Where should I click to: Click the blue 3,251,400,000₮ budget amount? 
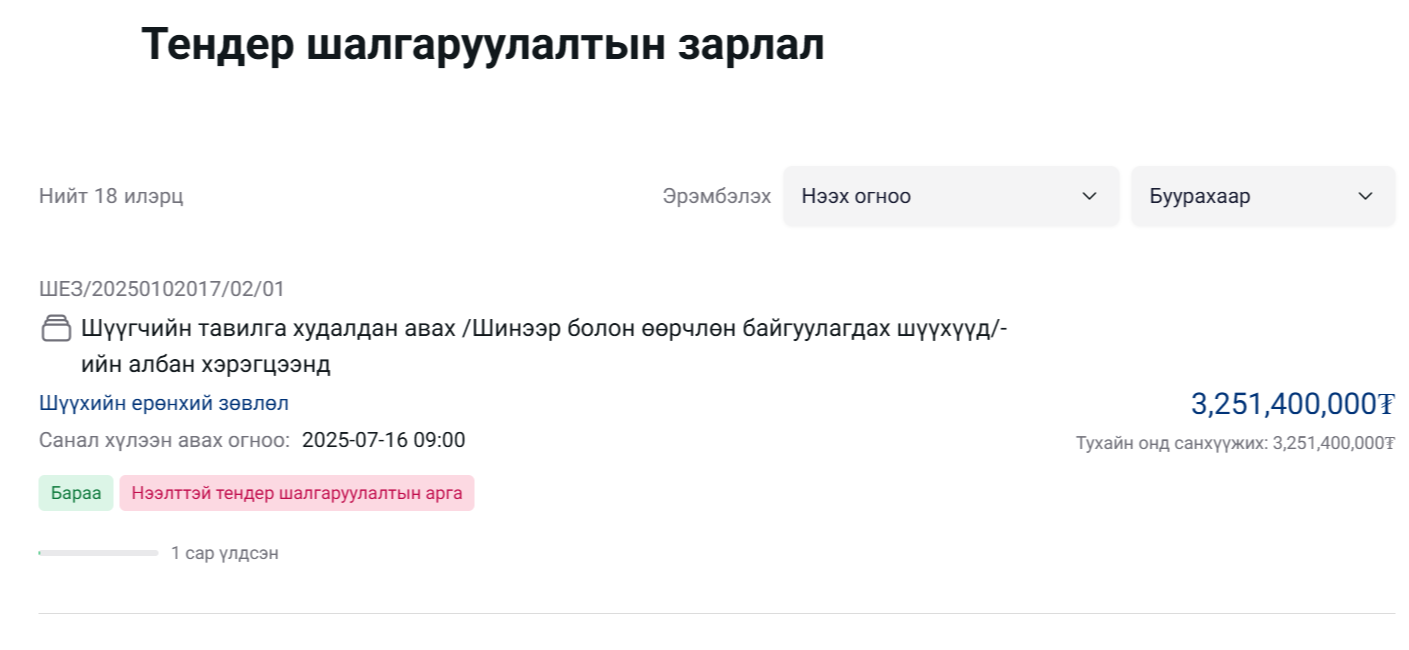point(1292,404)
